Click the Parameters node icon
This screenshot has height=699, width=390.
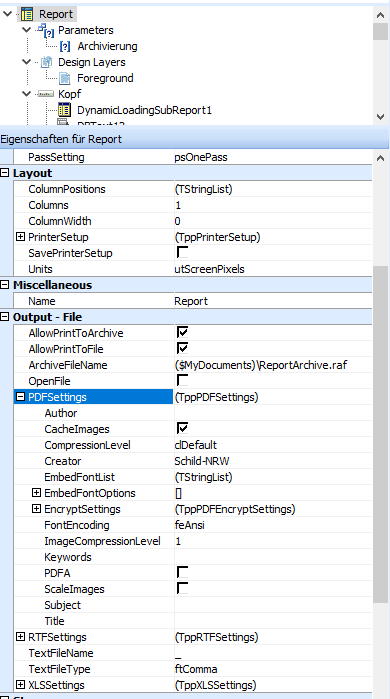(x=46, y=30)
